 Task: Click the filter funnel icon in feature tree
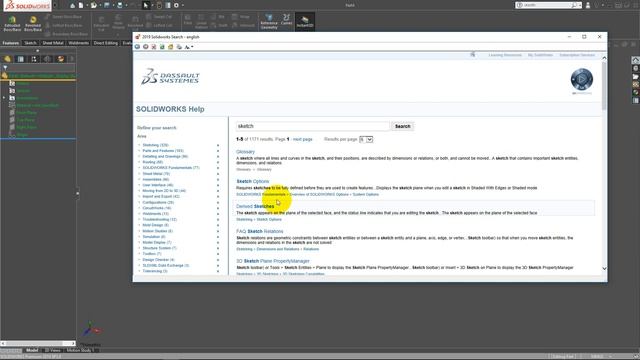click(x=5, y=68)
